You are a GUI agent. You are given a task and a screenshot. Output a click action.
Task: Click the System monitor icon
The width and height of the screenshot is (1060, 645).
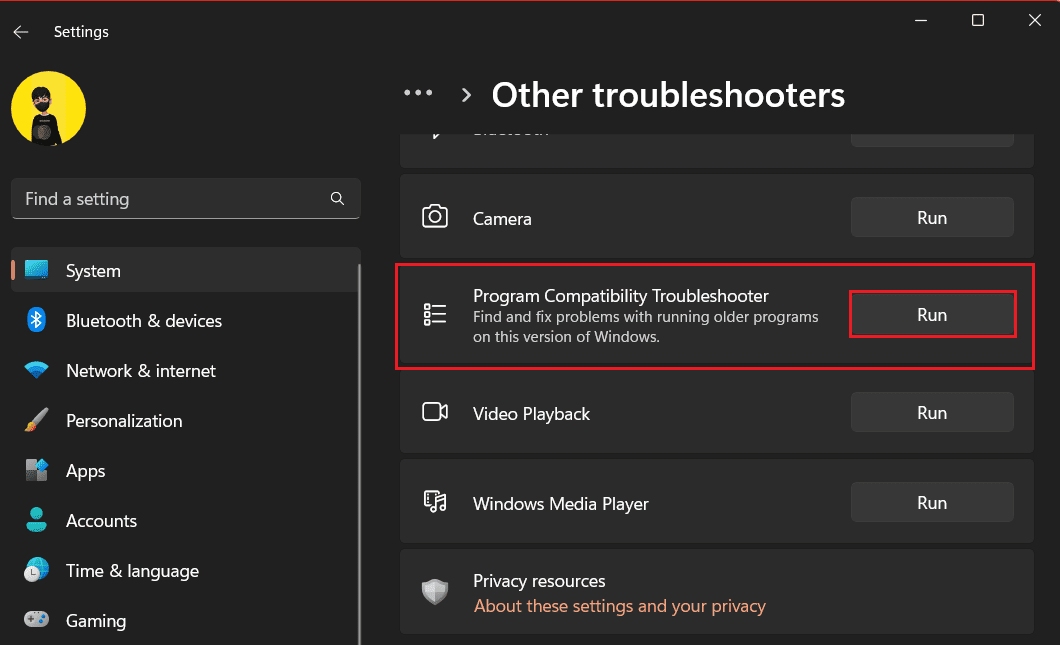(x=37, y=270)
